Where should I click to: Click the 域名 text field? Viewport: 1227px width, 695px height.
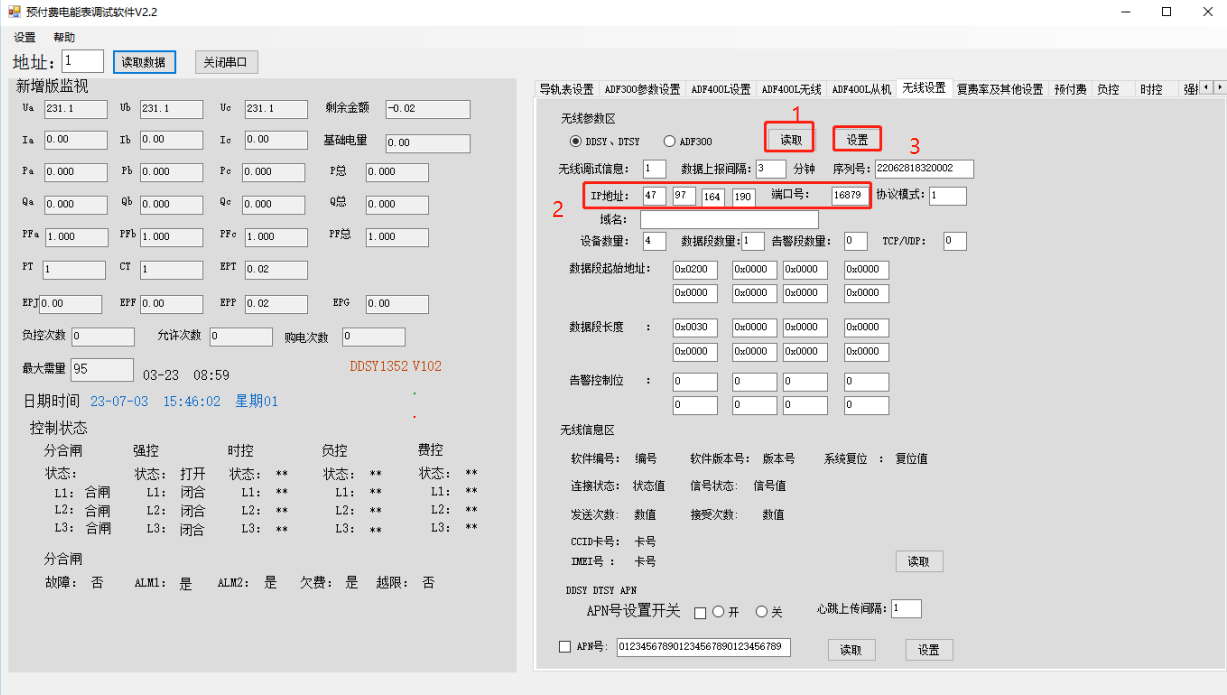pos(729,219)
